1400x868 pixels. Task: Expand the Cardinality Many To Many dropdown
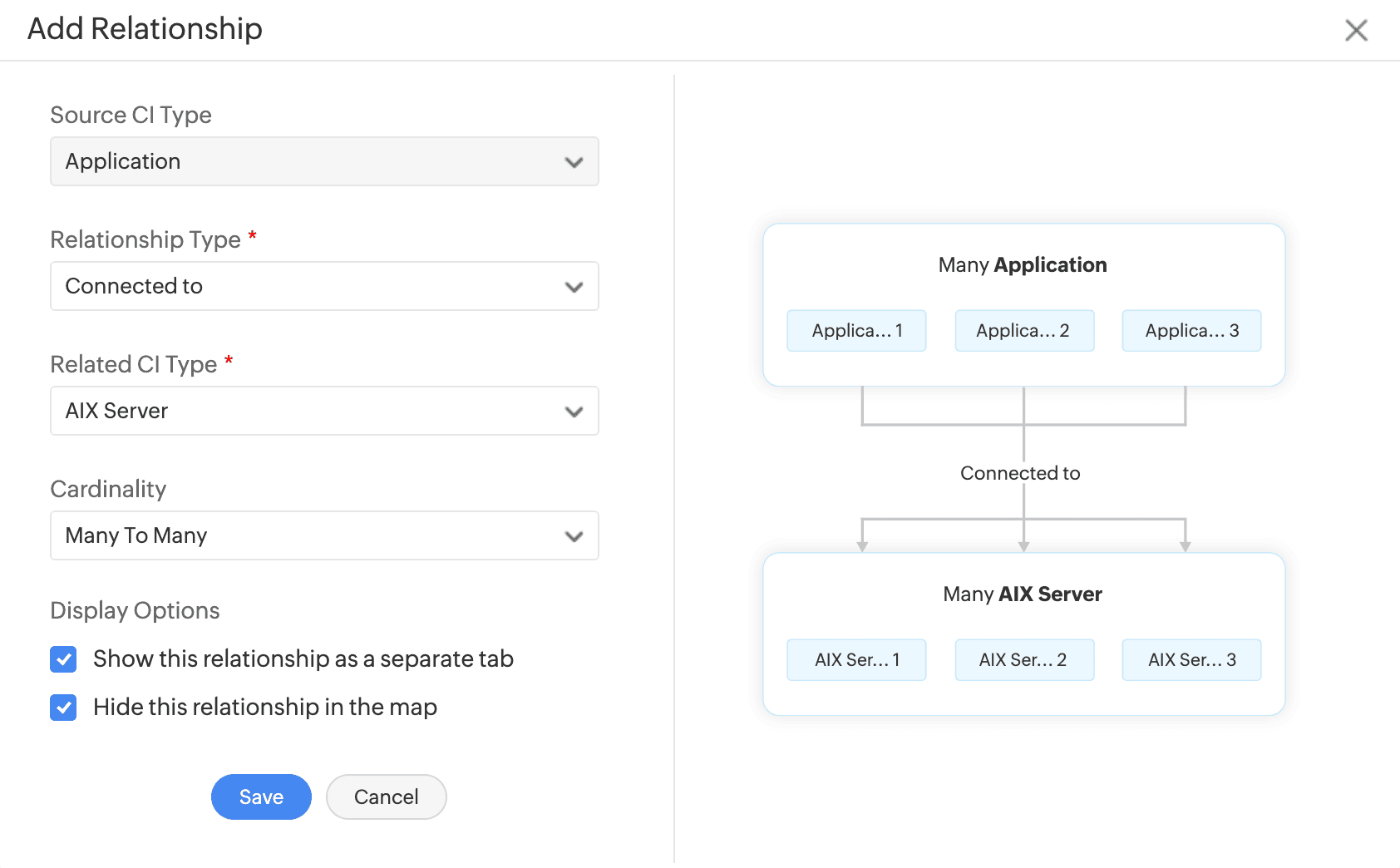coord(324,535)
